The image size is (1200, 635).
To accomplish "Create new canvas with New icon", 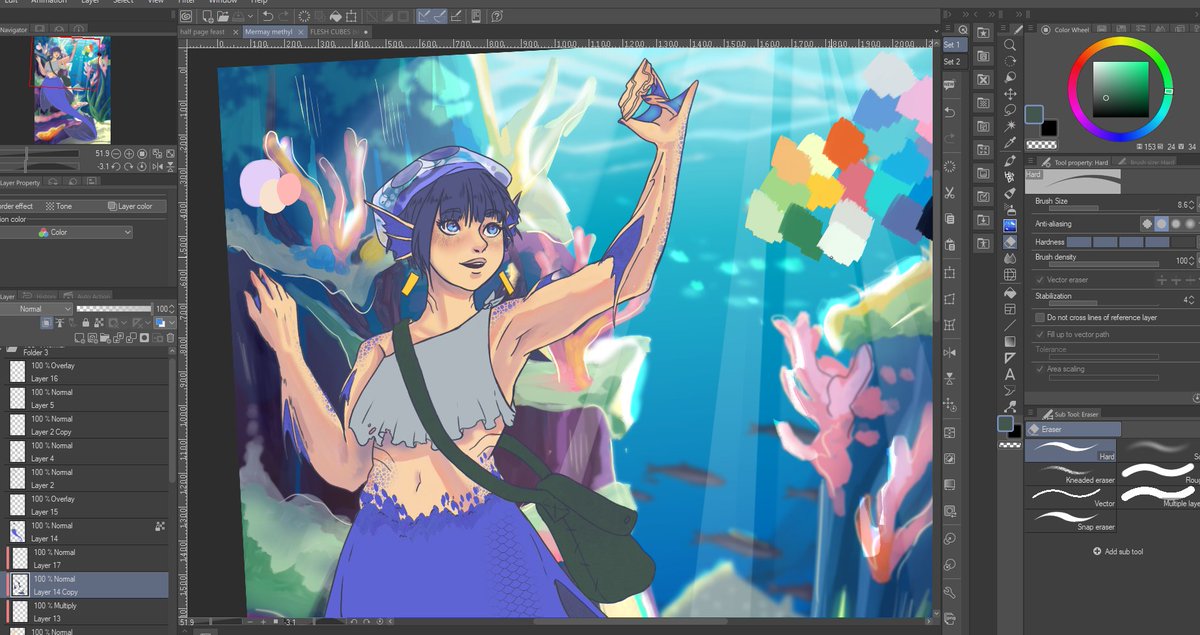I will 207,16.
